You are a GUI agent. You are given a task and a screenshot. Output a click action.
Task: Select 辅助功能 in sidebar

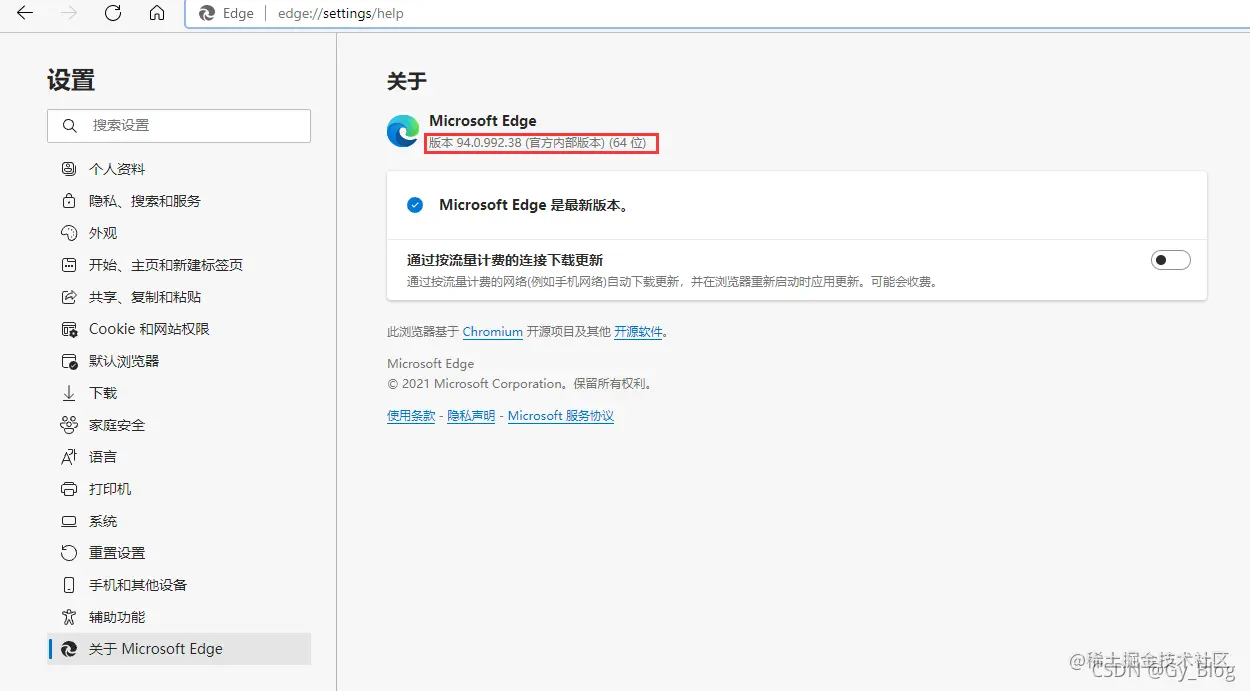(179, 617)
